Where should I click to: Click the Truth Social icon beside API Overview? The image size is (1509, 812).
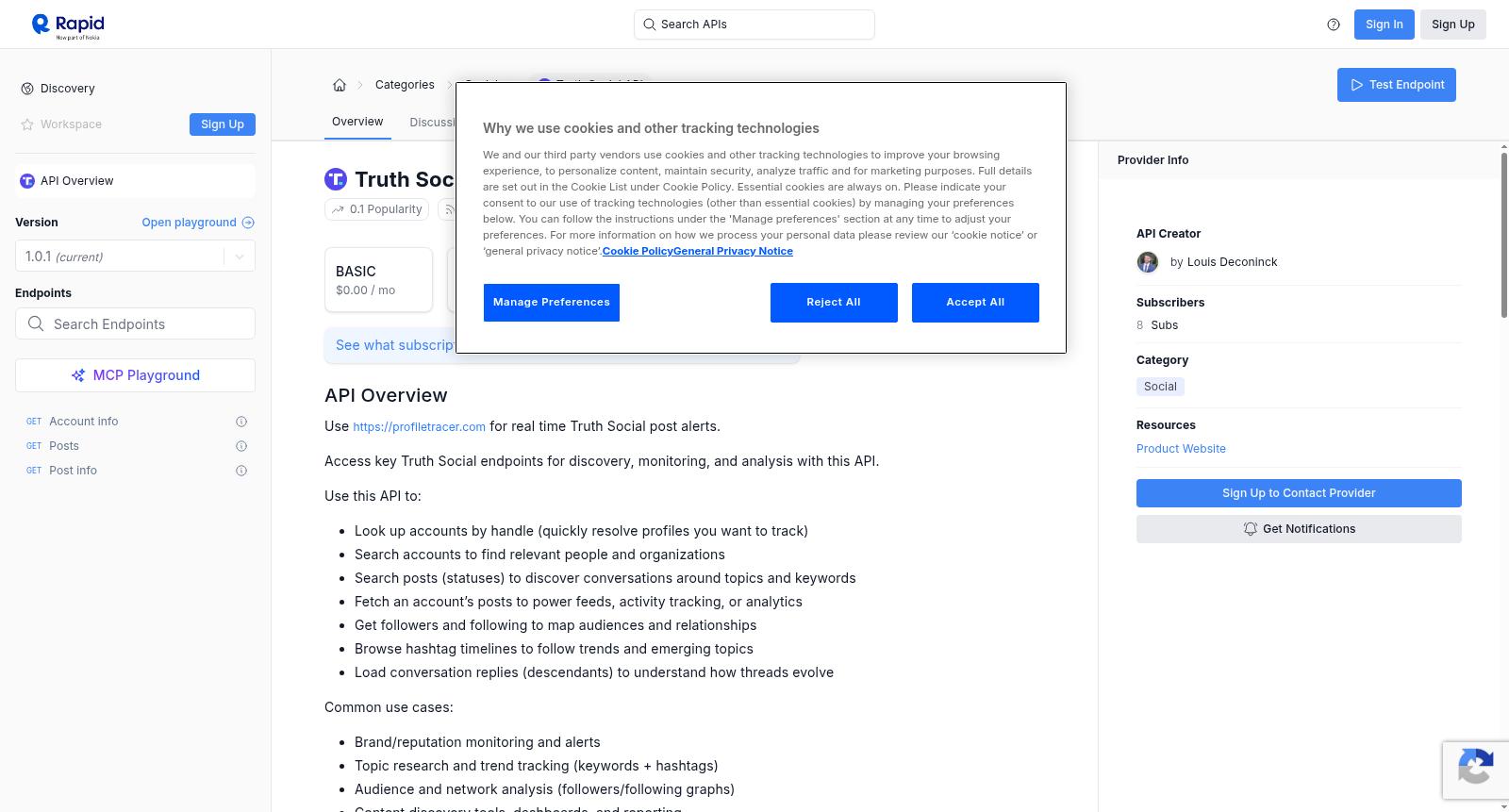[27, 181]
